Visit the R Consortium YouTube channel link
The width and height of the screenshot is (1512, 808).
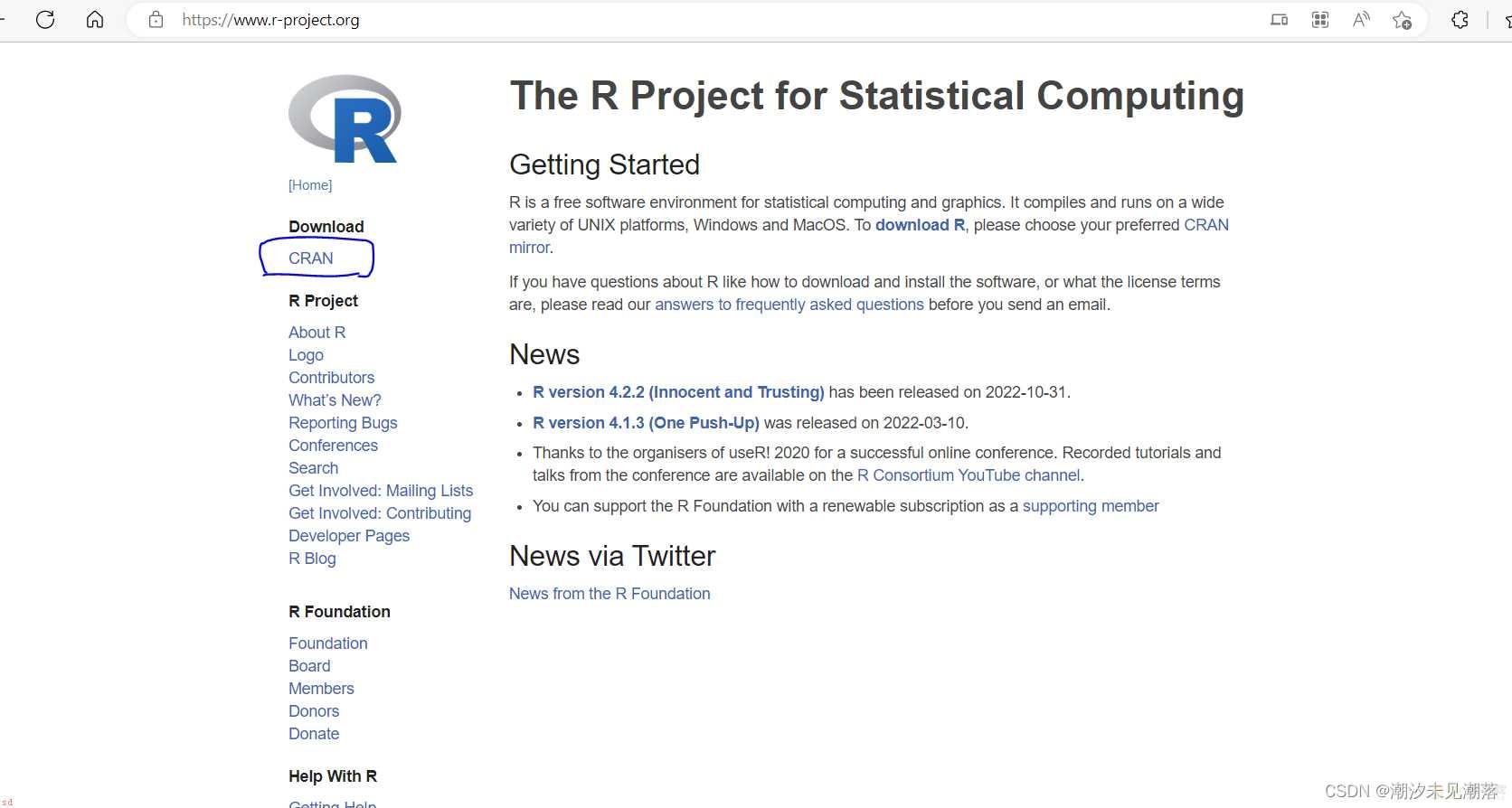point(969,475)
